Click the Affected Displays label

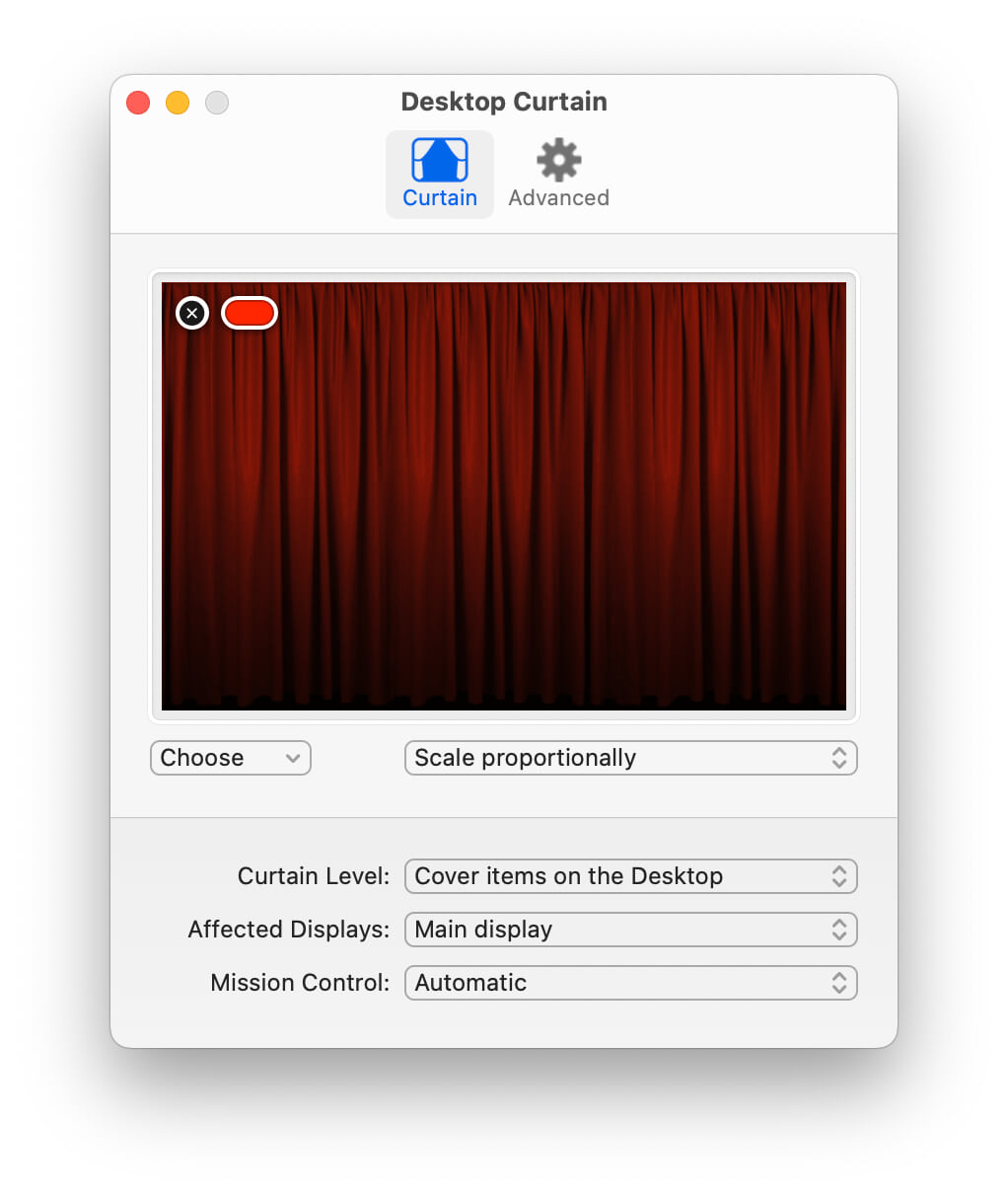(289, 930)
